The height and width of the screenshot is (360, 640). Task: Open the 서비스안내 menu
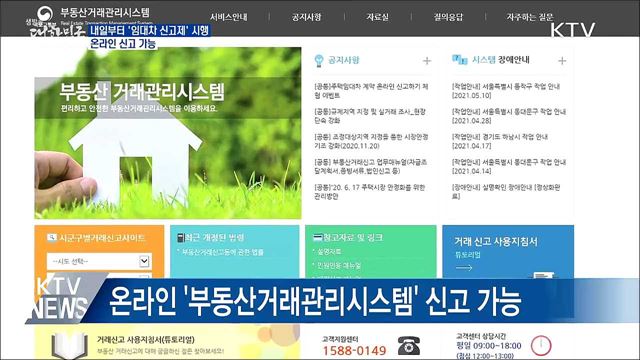coord(229,17)
